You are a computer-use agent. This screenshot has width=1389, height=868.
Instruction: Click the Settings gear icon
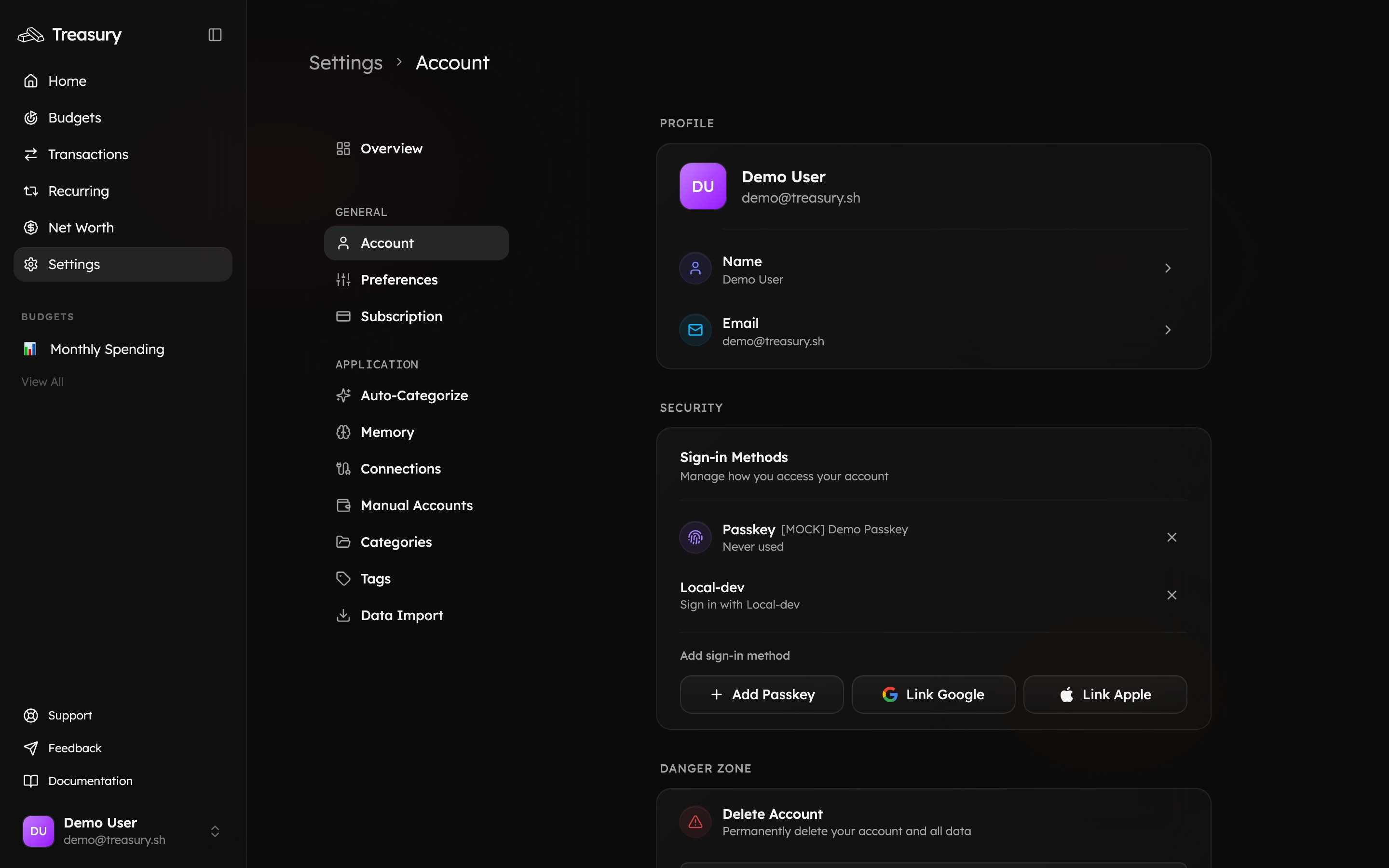pos(31,265)
